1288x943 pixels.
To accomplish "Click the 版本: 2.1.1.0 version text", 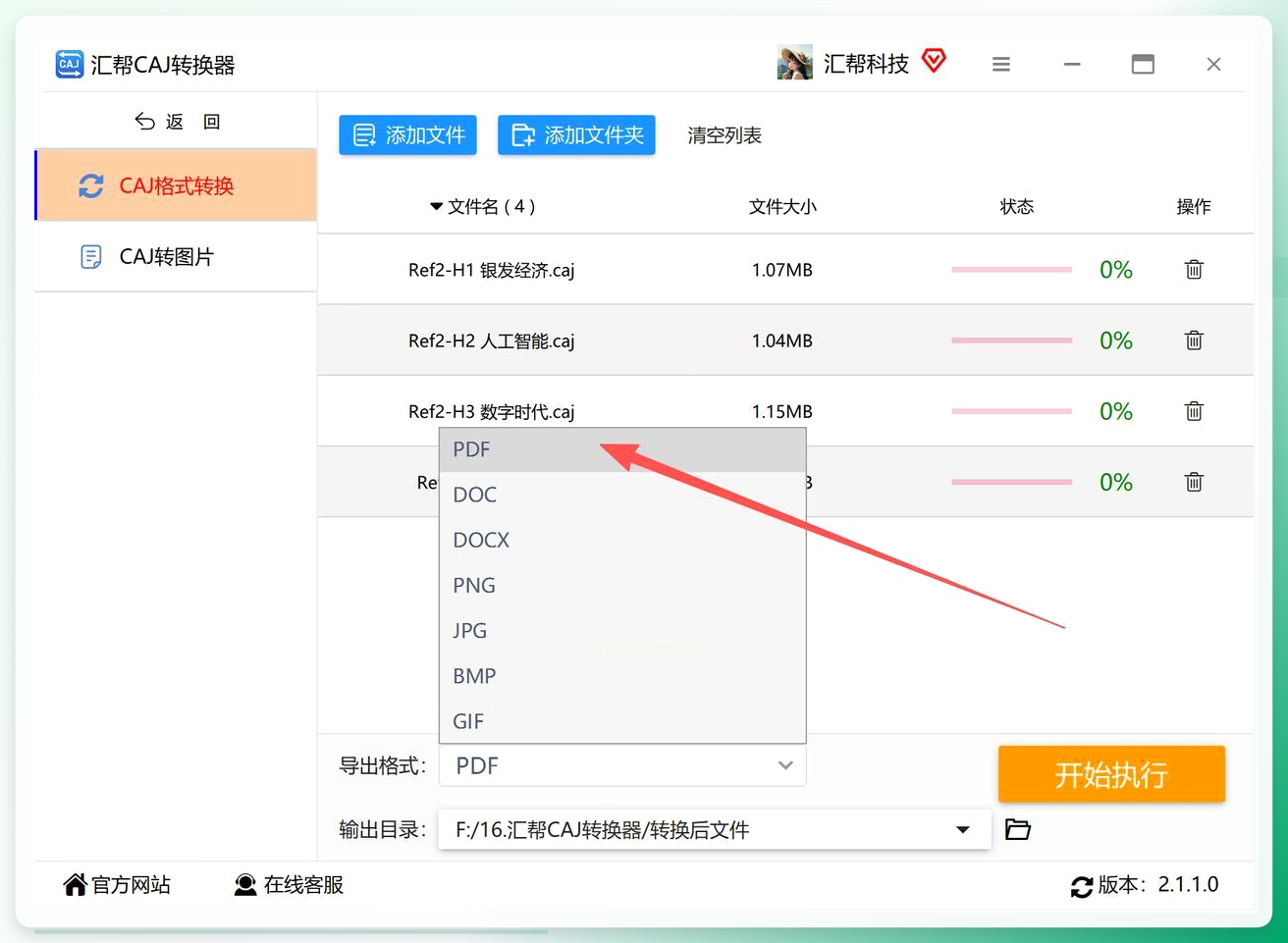I will coord(1158,885).
